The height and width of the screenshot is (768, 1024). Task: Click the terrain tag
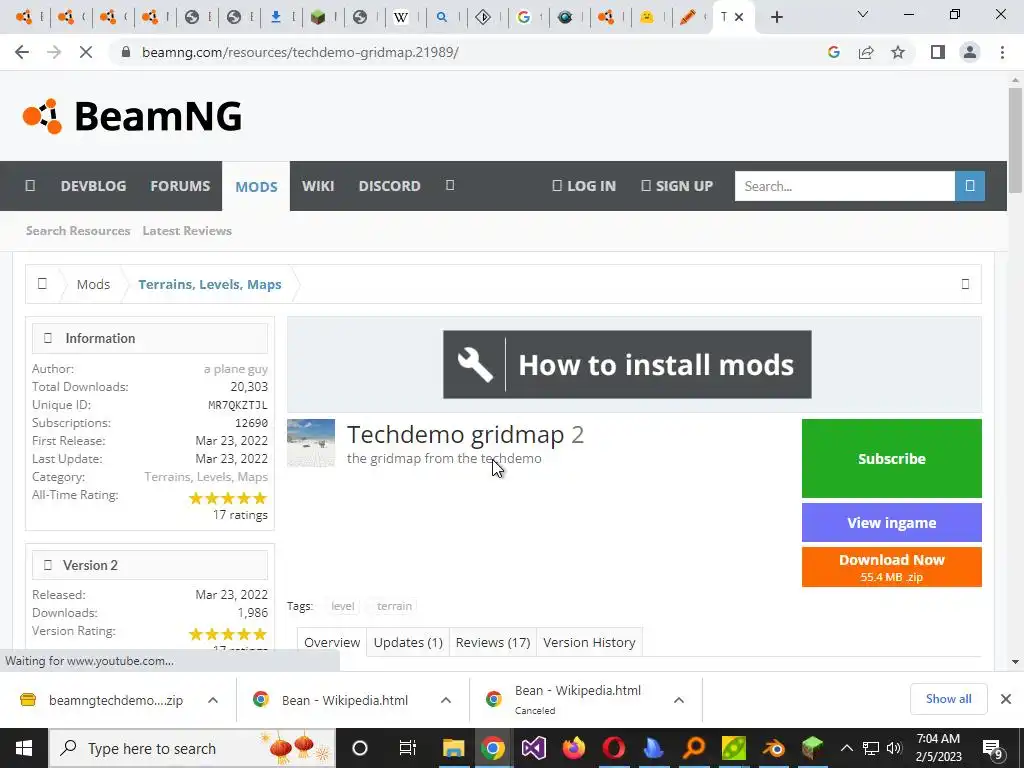[x=394, y=606]
